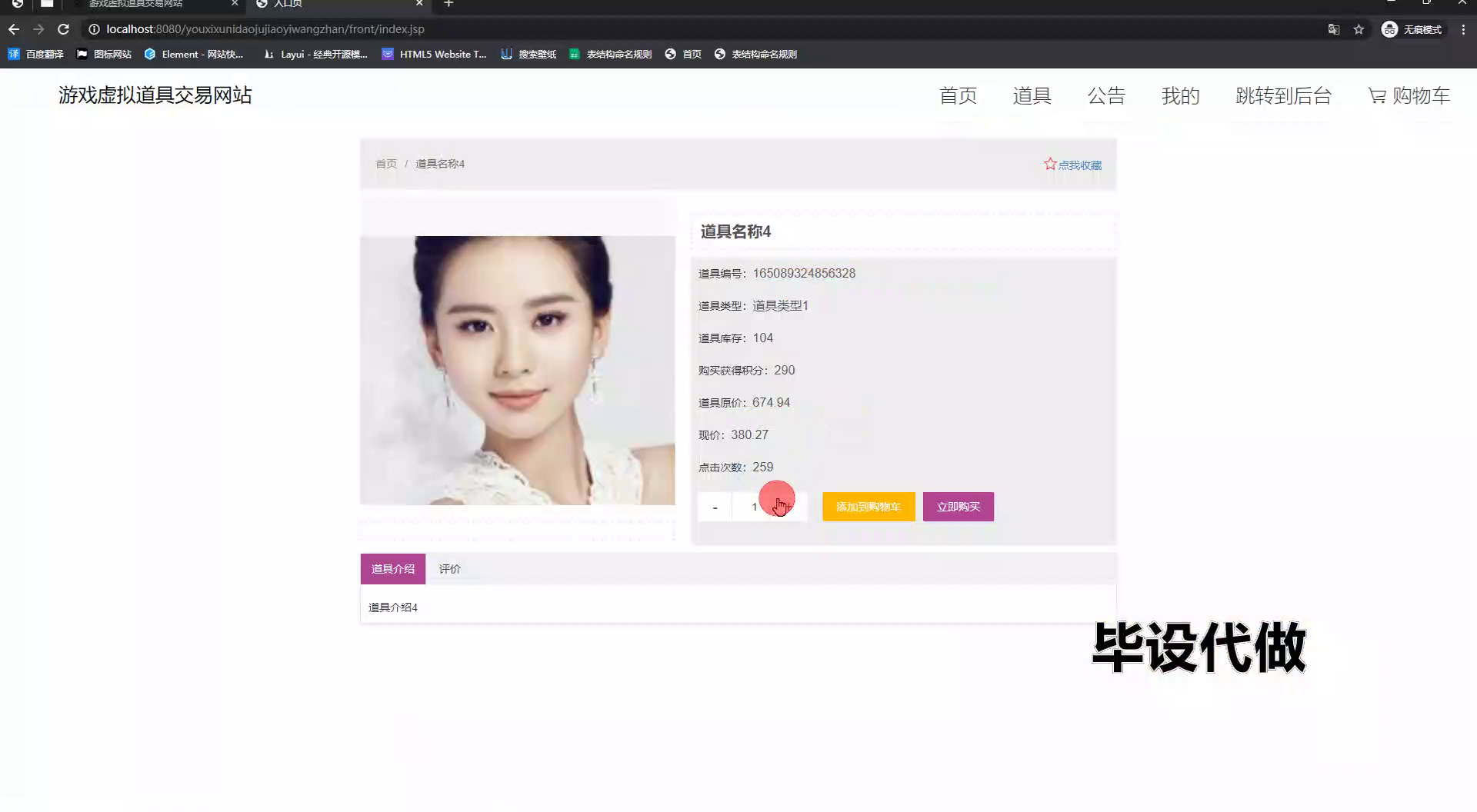This screenshot has height=812, width=1477.
Task: Click the click count 259
Action: click(x=763, y=468)
